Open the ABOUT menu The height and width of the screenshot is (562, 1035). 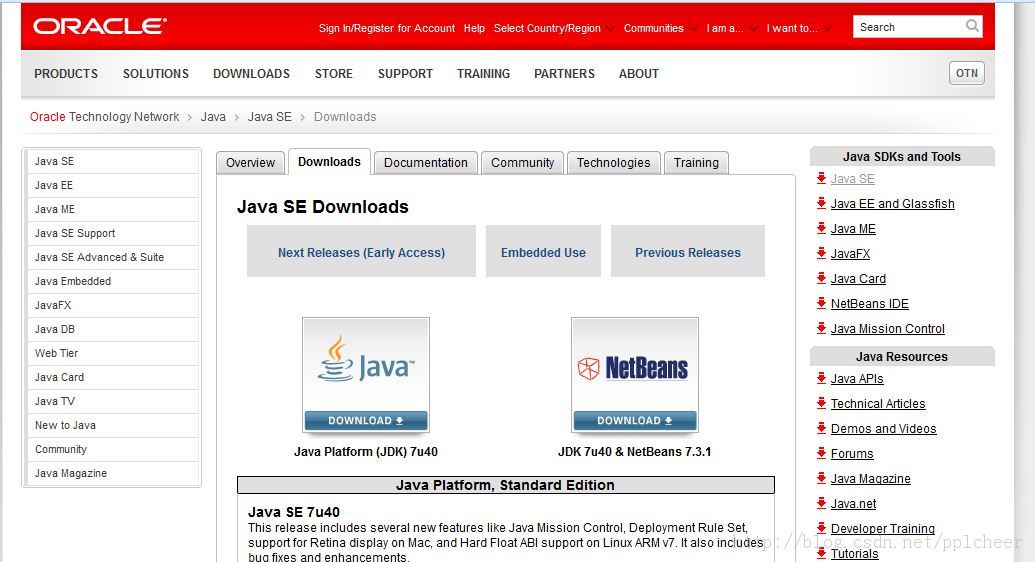pos(638,74)
